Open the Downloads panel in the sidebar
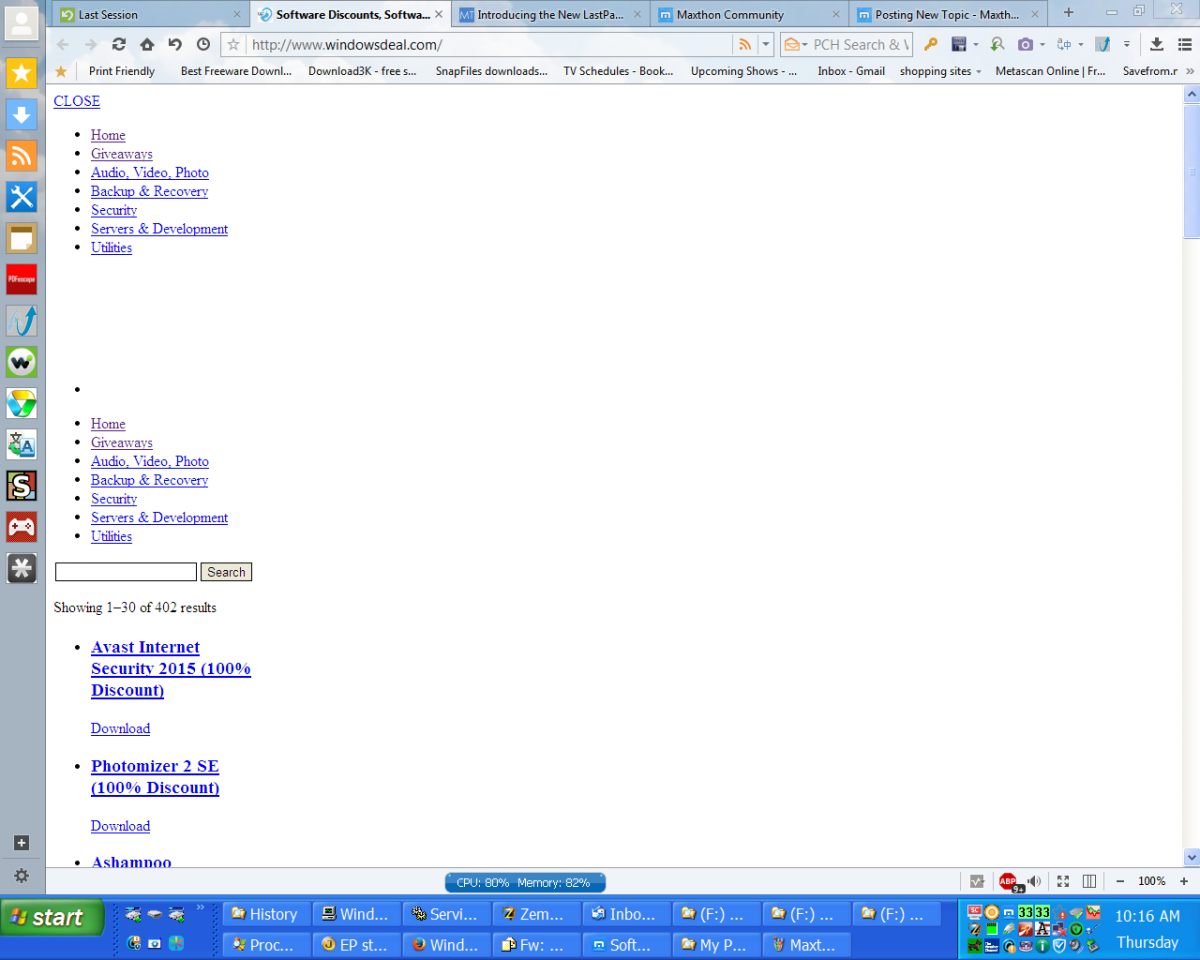This screenshot has width=1200, height=960. (x=22, y=114)
